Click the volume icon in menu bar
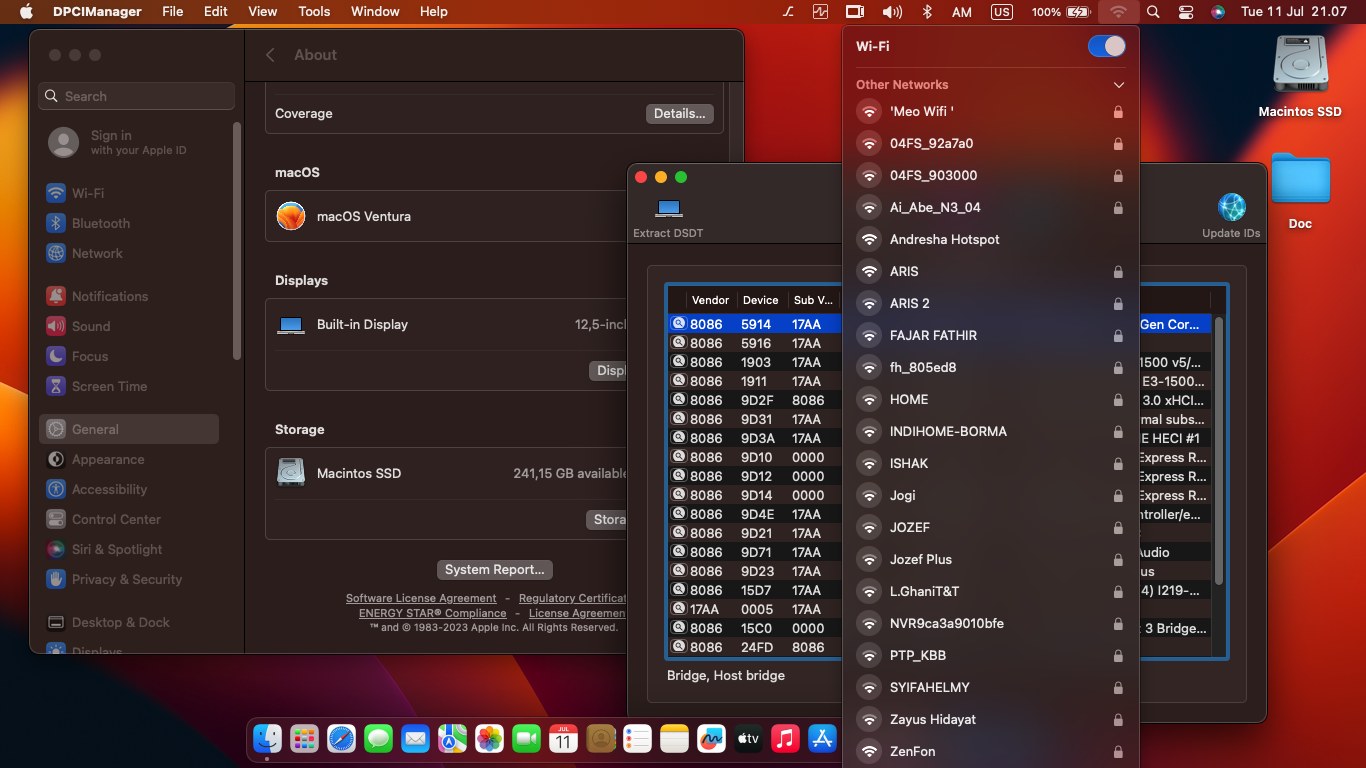Image resolution: width=1366 pixels, height=768 pixels. pos(892,12)
